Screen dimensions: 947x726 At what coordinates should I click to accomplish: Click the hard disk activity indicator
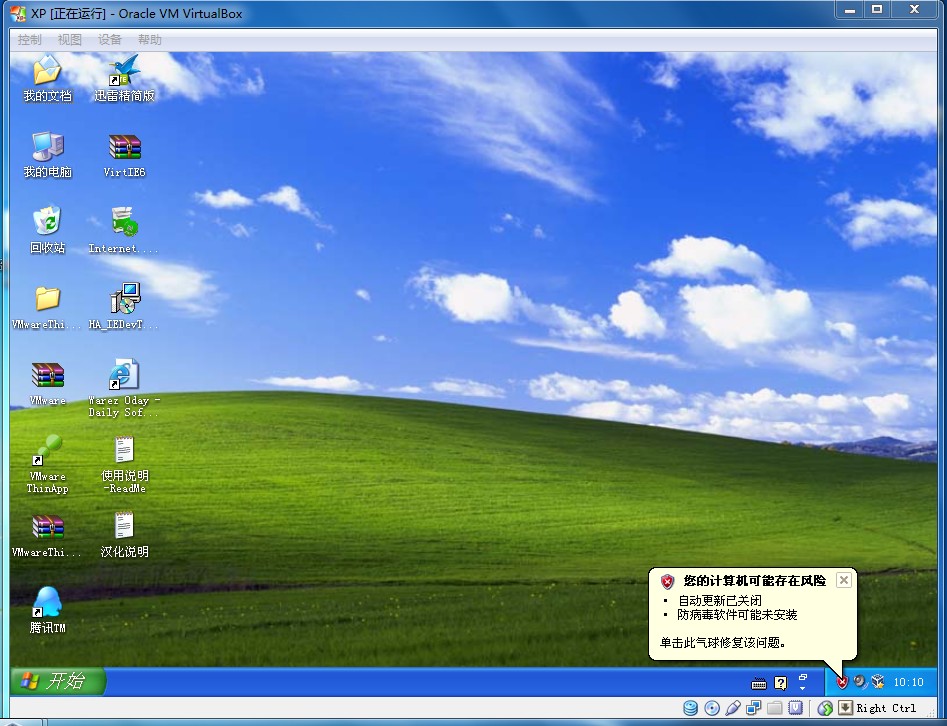pos(690,708)
